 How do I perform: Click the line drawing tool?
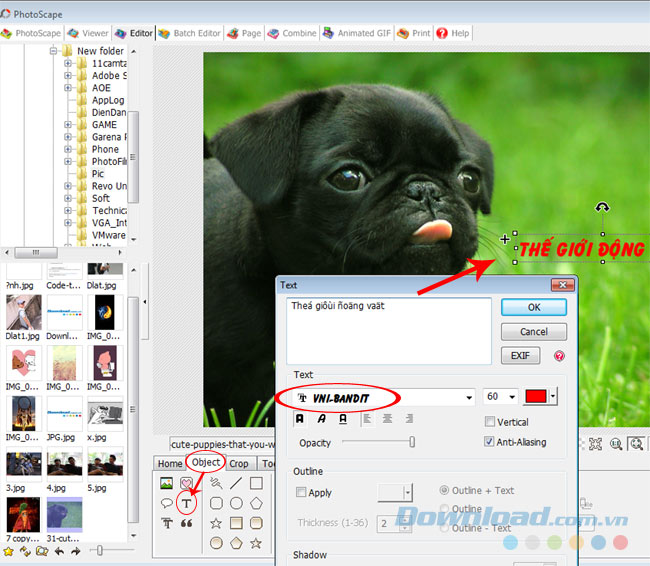coord(236,483)
